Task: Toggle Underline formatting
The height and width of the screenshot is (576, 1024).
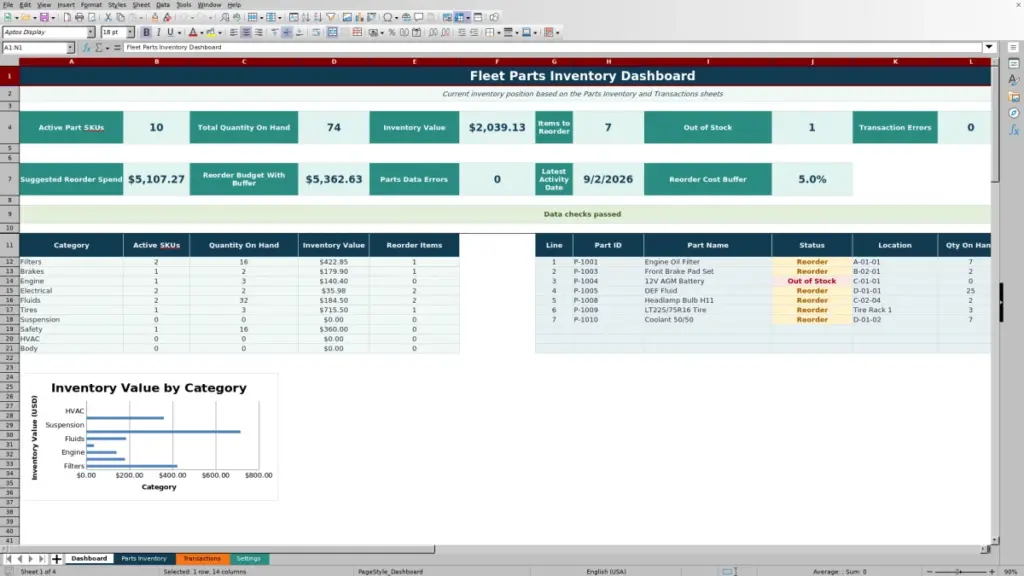Action: (170, 32)
